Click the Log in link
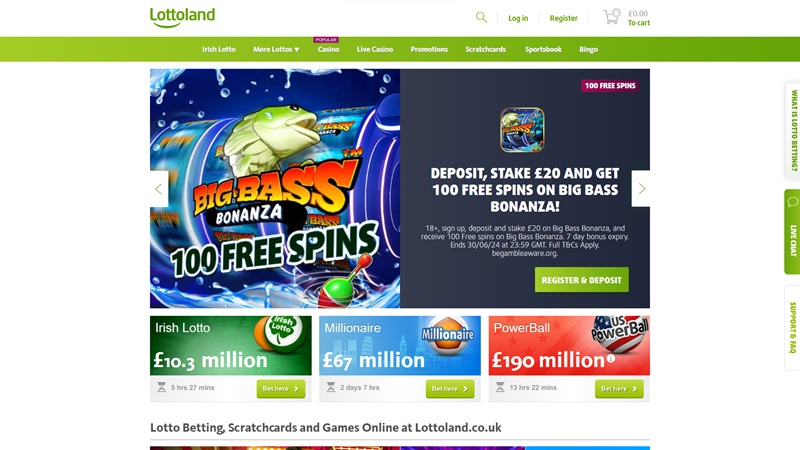The width and height of the screenshot is (800, 450). (x=518, y=18)
